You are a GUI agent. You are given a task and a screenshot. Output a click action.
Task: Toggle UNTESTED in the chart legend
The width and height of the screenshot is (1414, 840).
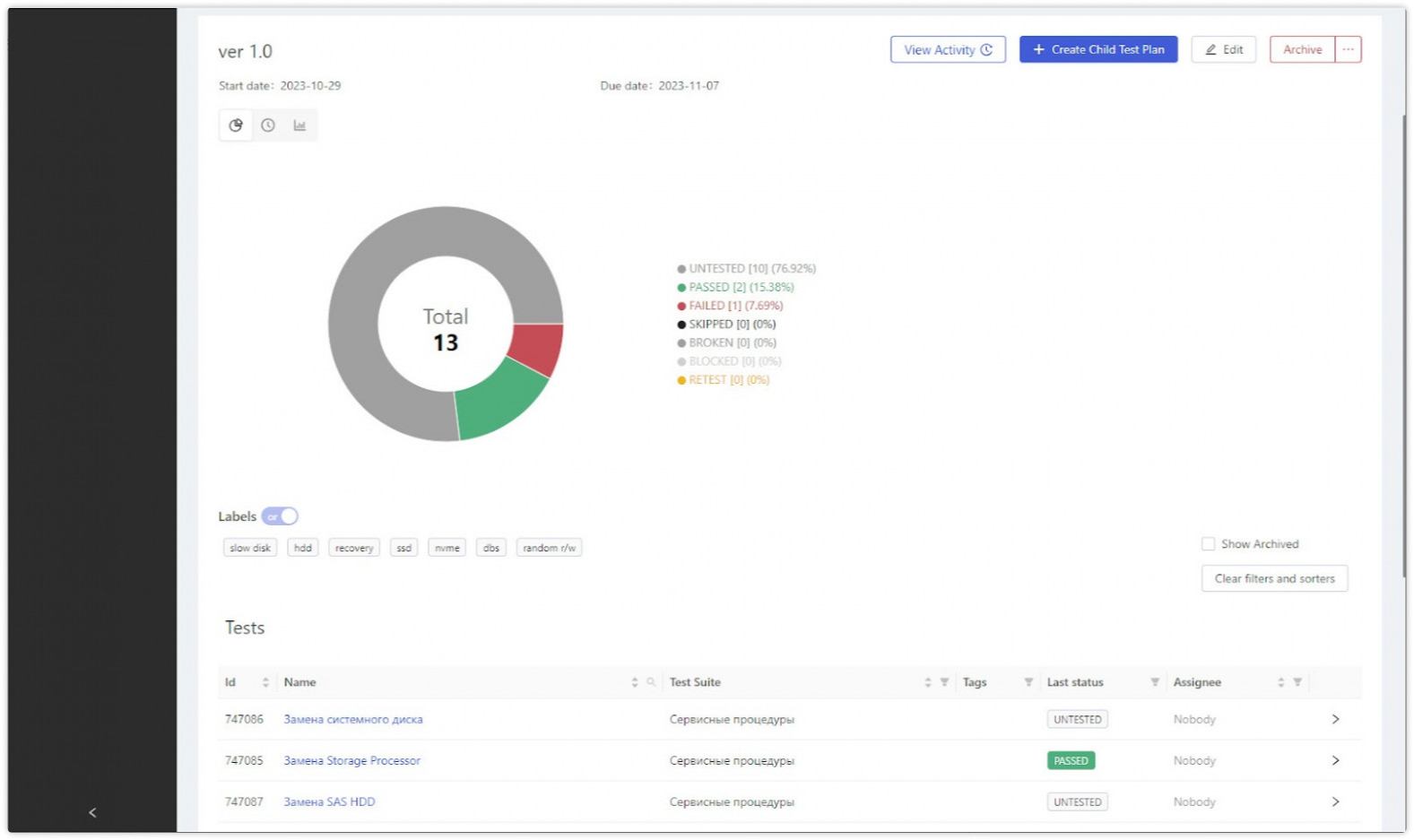[x=747, y=268]
